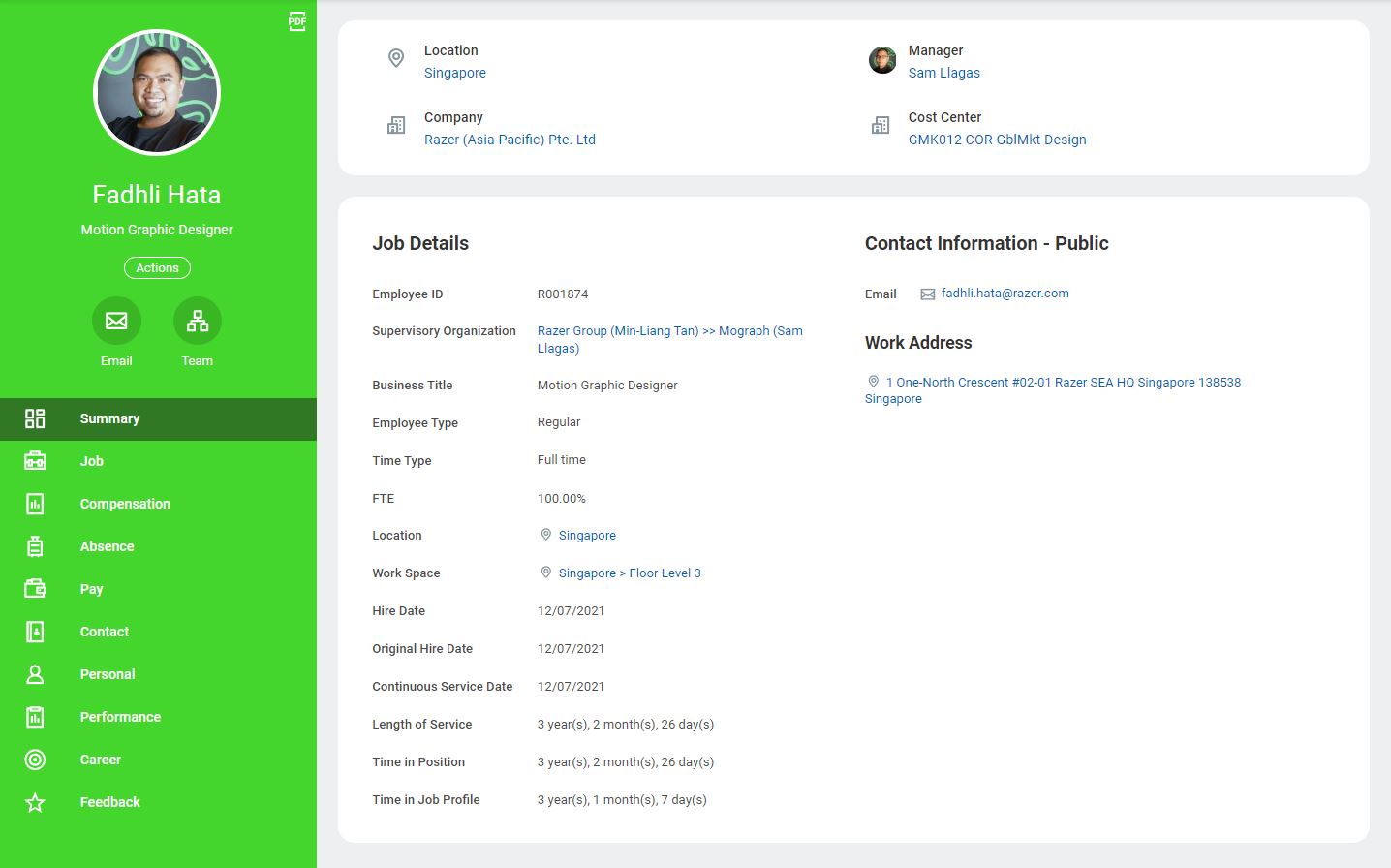Click the Employee Type value Regular
The height and width of the screenshot is (868, 1391).
coord(559,422)
